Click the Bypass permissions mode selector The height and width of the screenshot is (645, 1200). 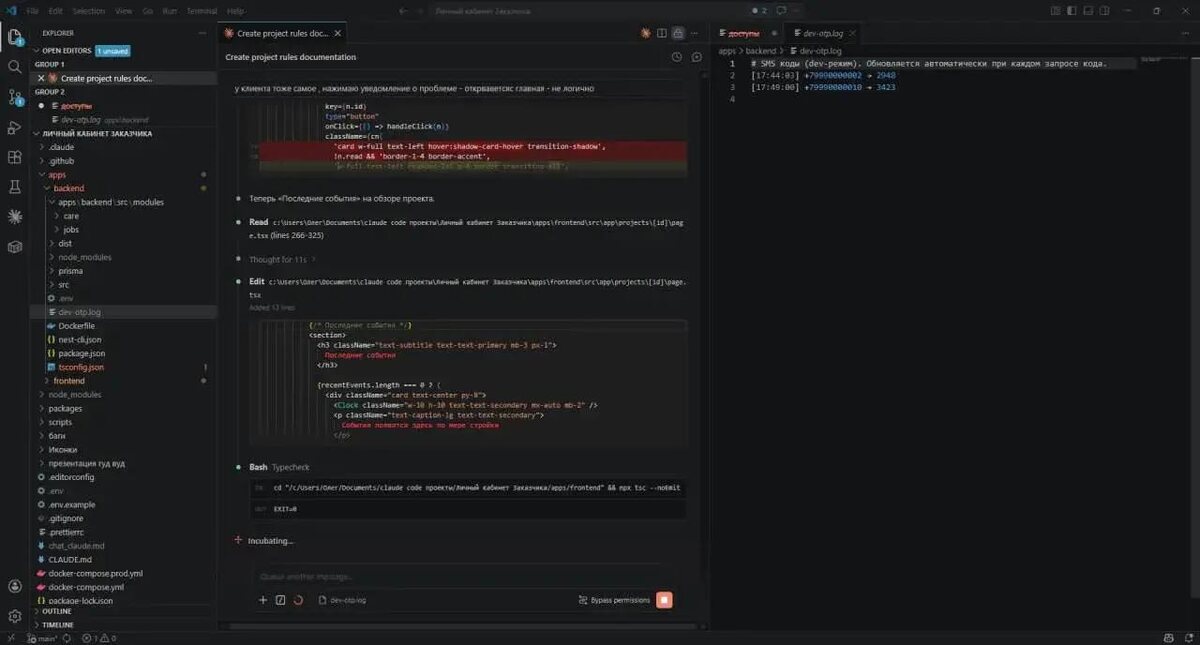tap(614, 600)
